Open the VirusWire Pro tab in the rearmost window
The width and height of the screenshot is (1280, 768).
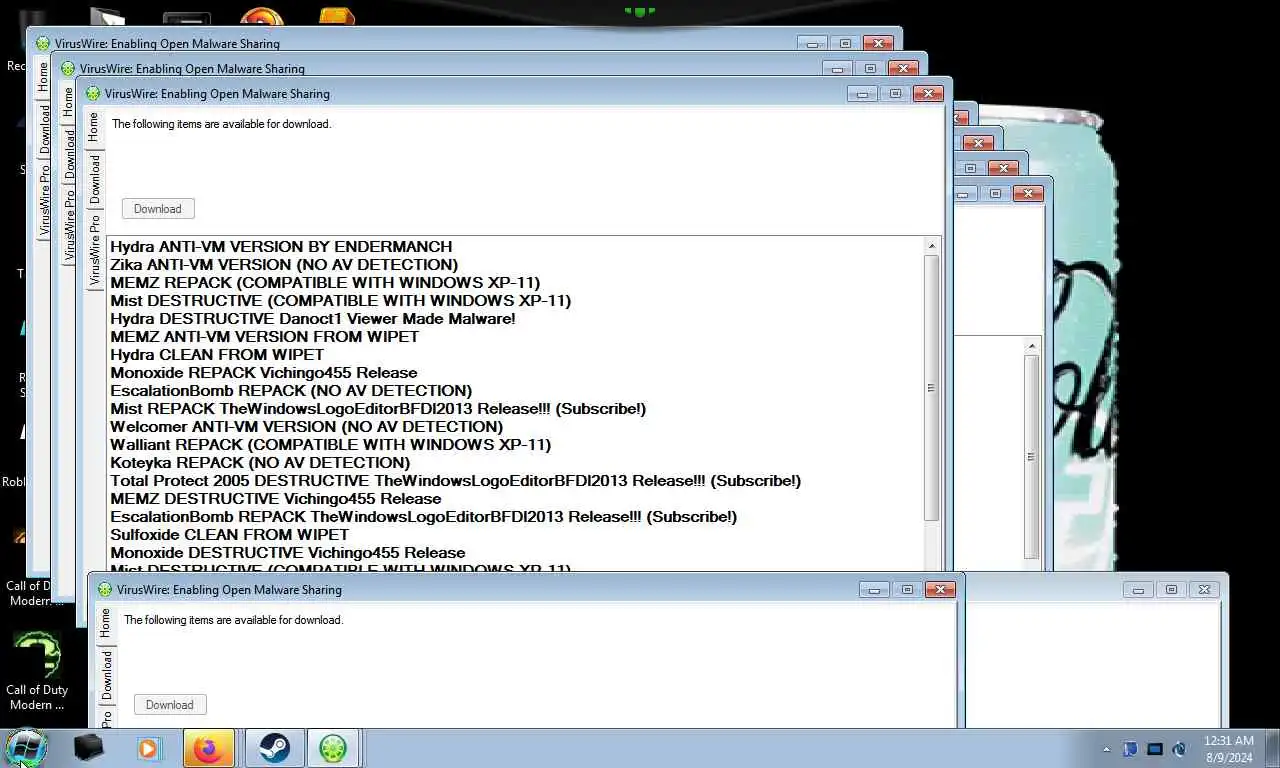pyautogui.click(x=44, y=201)
